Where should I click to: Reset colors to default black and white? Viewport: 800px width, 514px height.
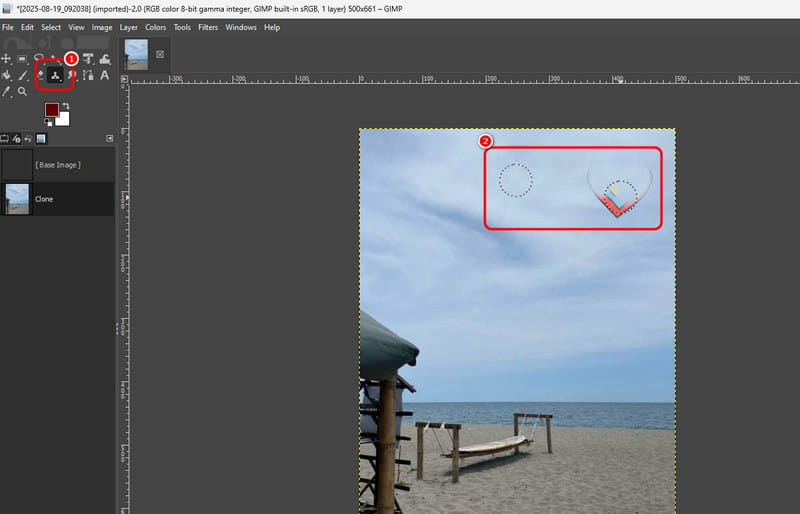coord(46,124)
